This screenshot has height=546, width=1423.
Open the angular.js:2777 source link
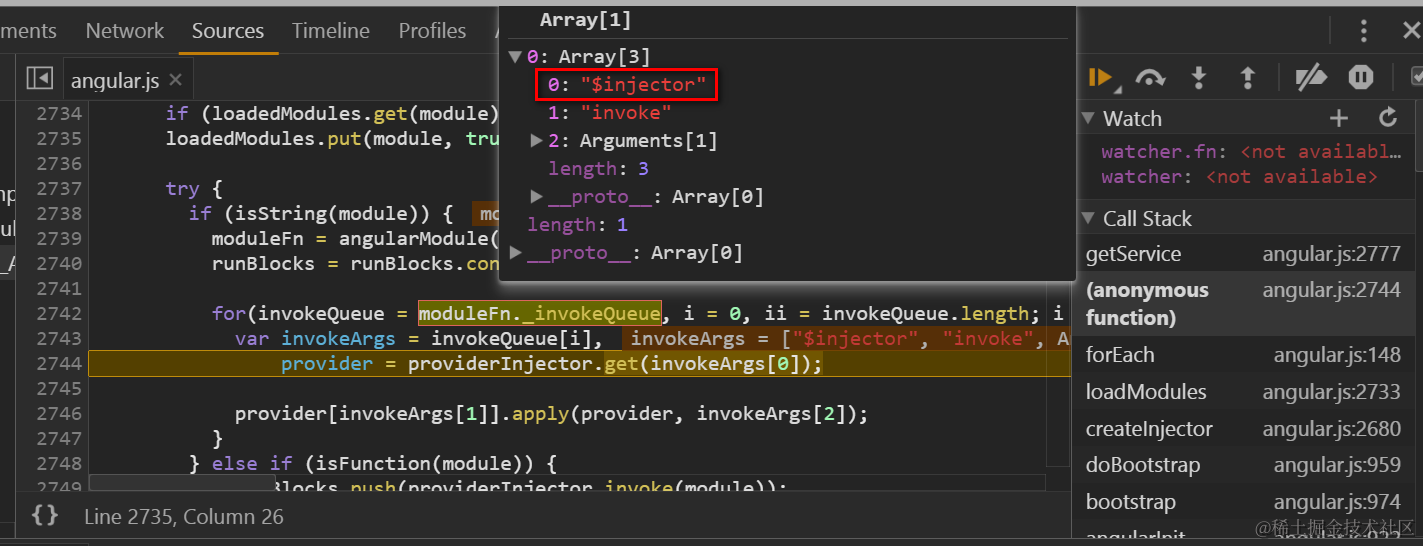(1331, 254)
